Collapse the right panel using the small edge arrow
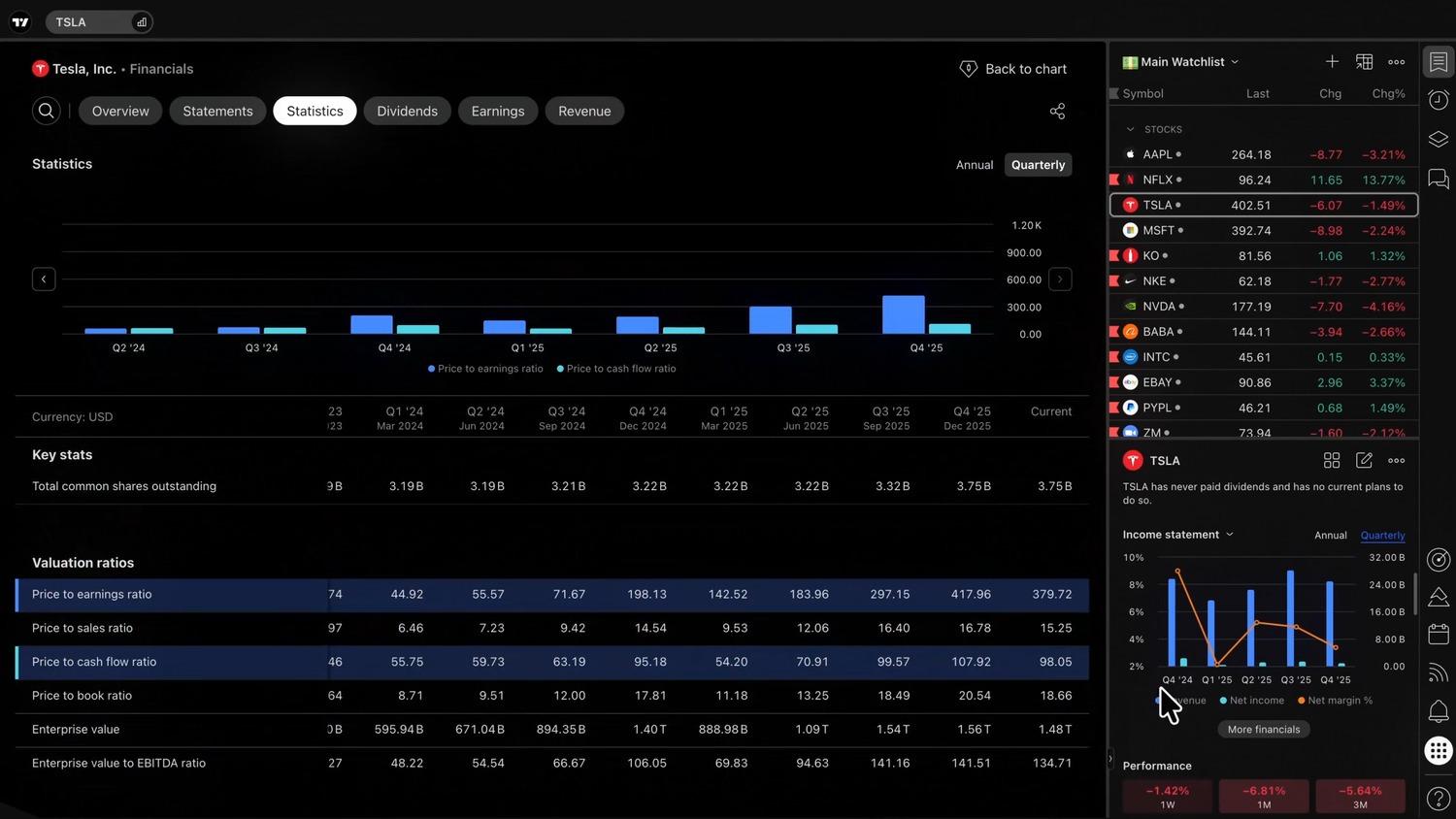 tap(1110, 759)
